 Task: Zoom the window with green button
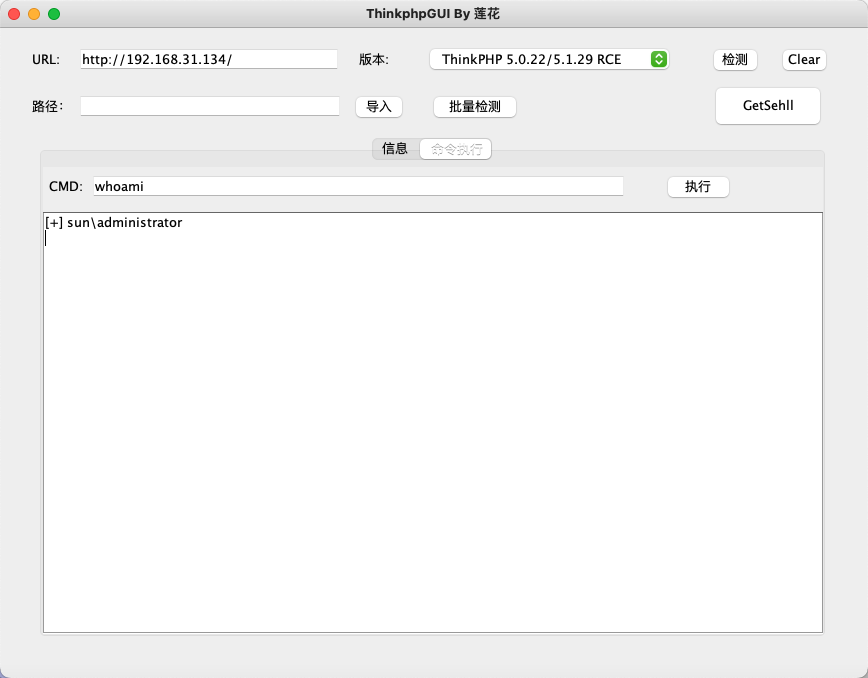(x=54, y=14)
